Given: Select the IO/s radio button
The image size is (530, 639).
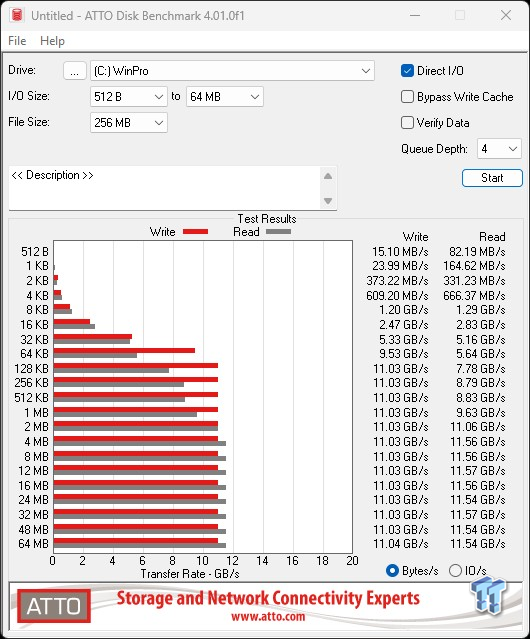Looking at the screenshot, I should click(x=455, y=571).
